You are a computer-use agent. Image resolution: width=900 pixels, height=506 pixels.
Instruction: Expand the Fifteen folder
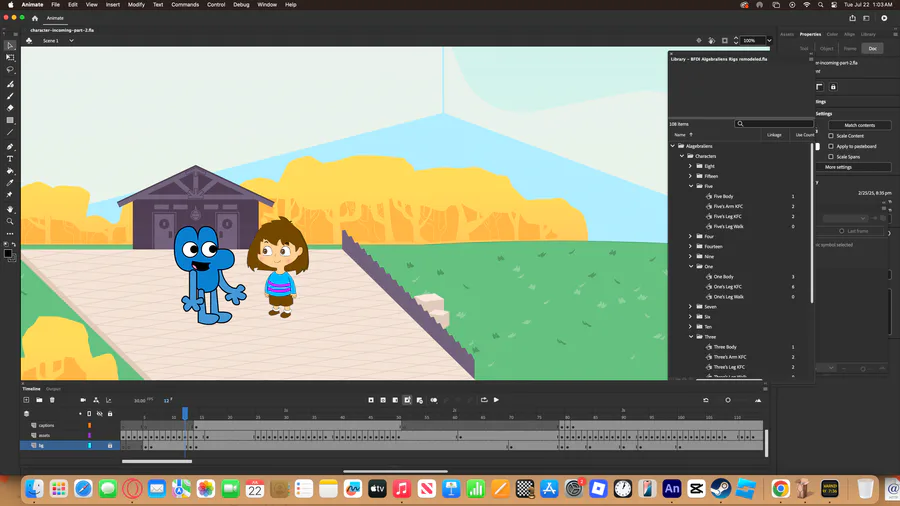point(690,176)
